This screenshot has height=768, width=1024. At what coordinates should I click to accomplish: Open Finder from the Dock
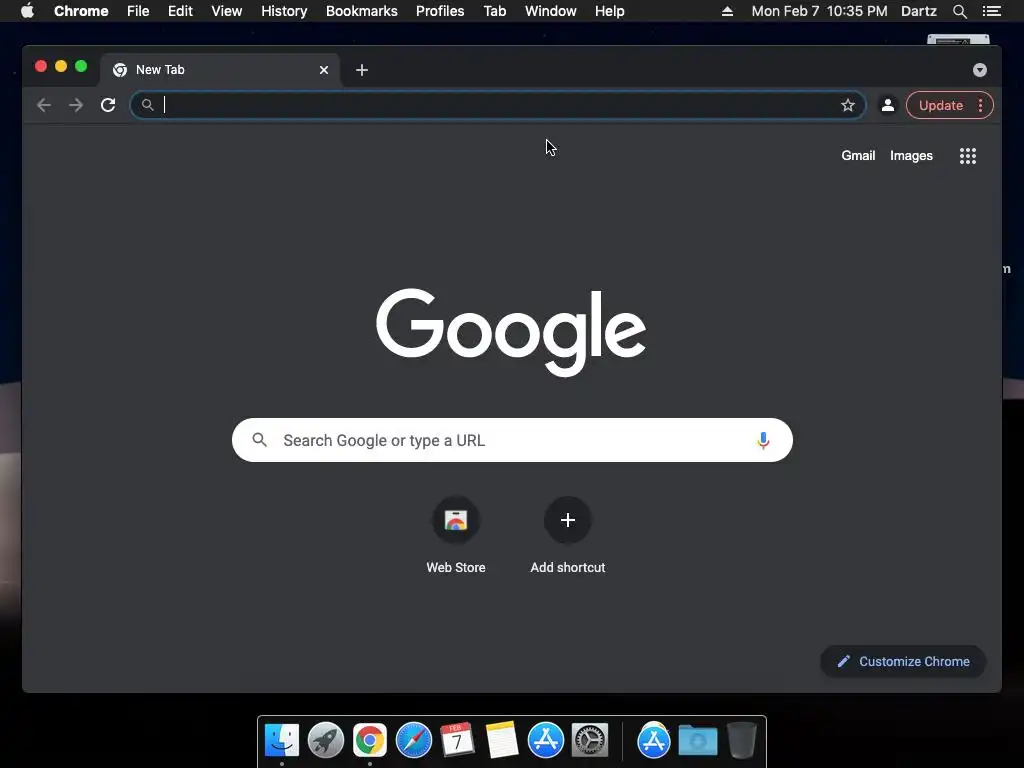[281, 741]
